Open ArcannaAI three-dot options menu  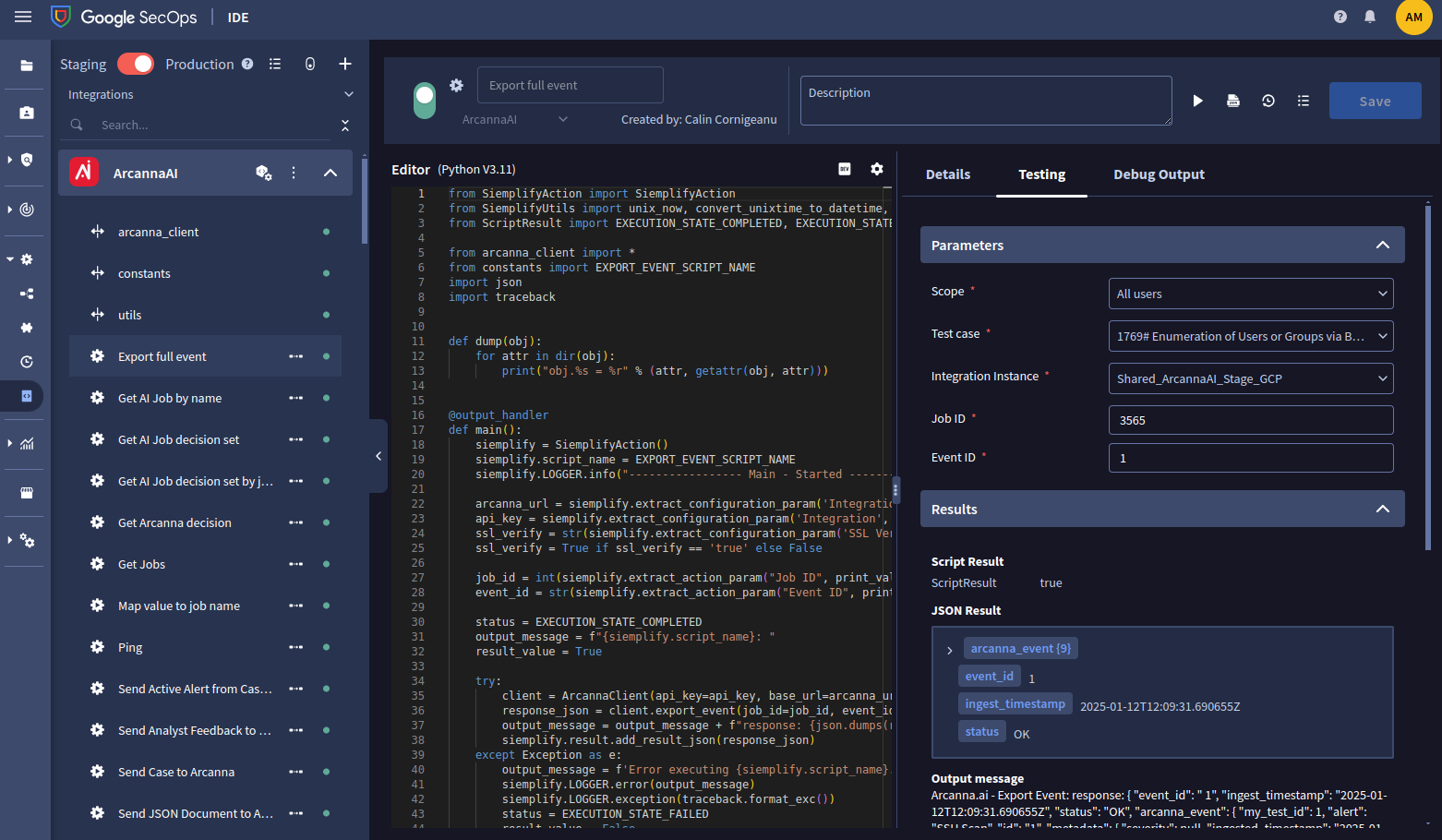click(294, 173)
